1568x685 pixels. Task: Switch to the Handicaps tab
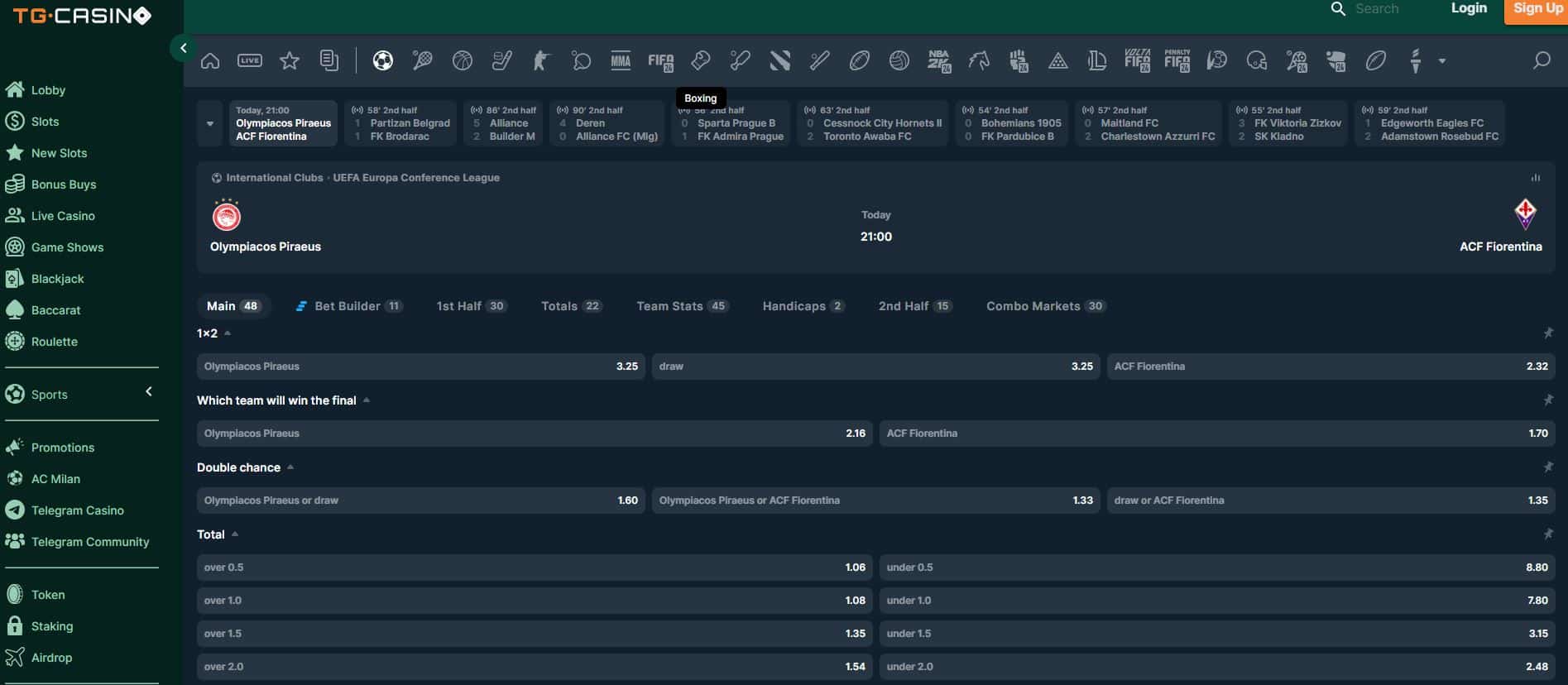(x=803, y=306)
